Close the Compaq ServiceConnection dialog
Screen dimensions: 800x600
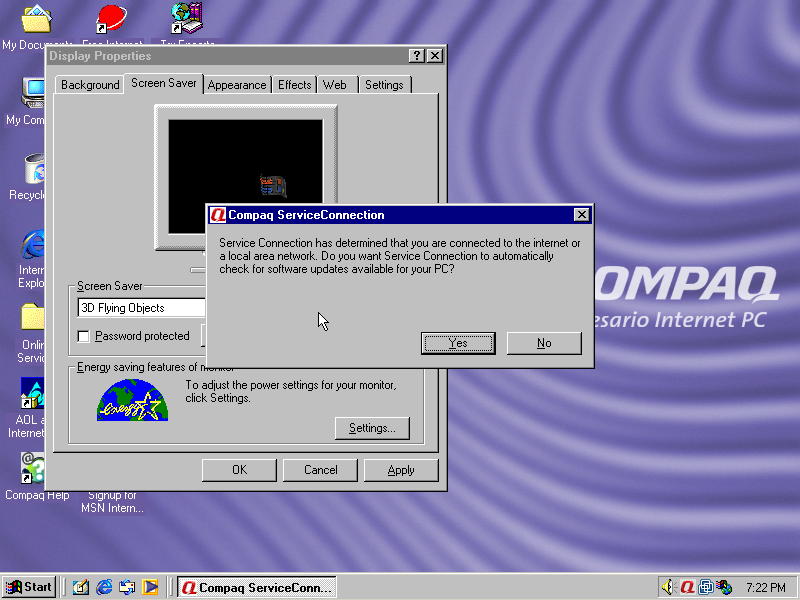[581, 215]
